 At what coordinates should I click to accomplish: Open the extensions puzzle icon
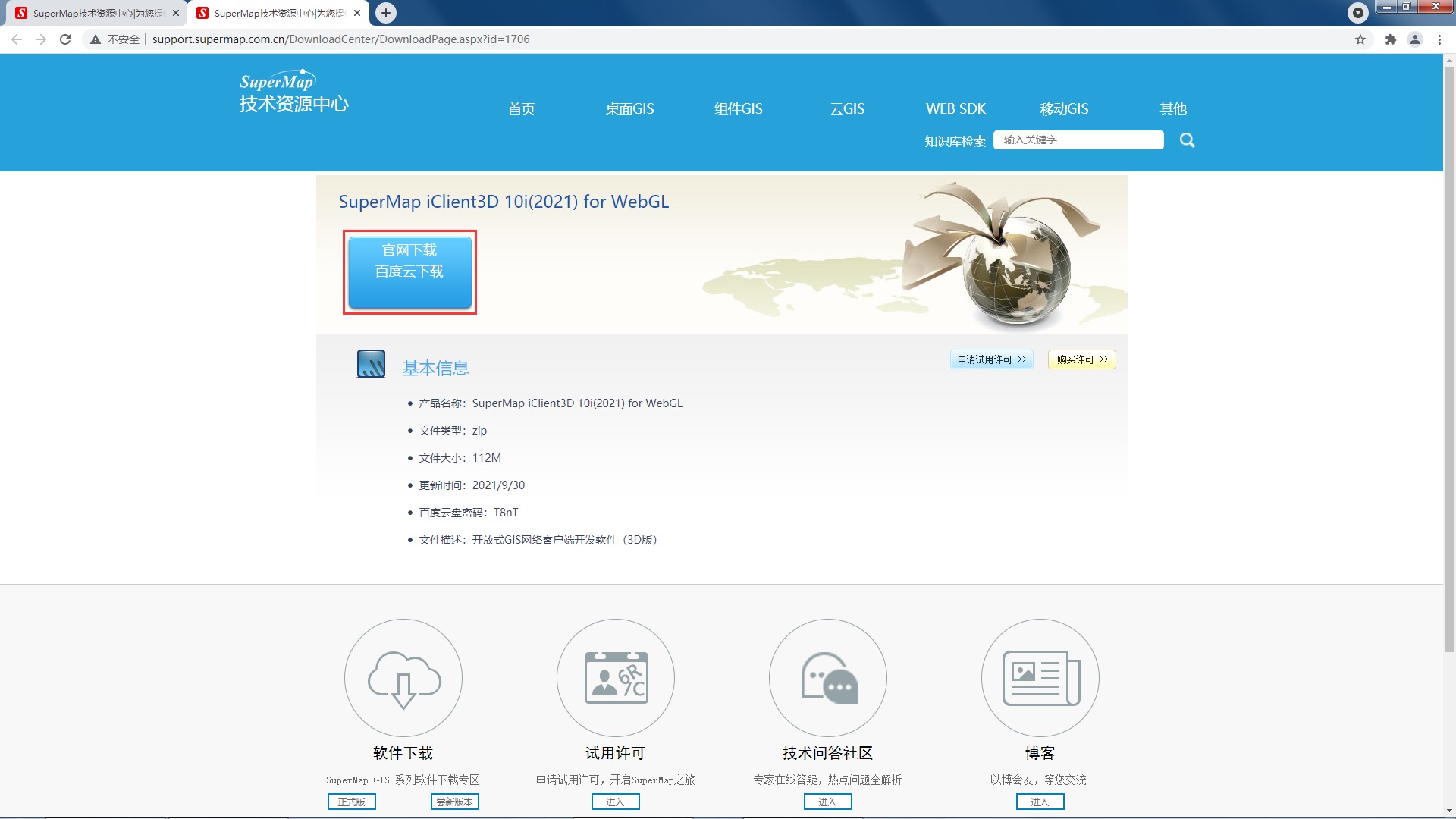pyautogui.click(x=1391, y=39)
